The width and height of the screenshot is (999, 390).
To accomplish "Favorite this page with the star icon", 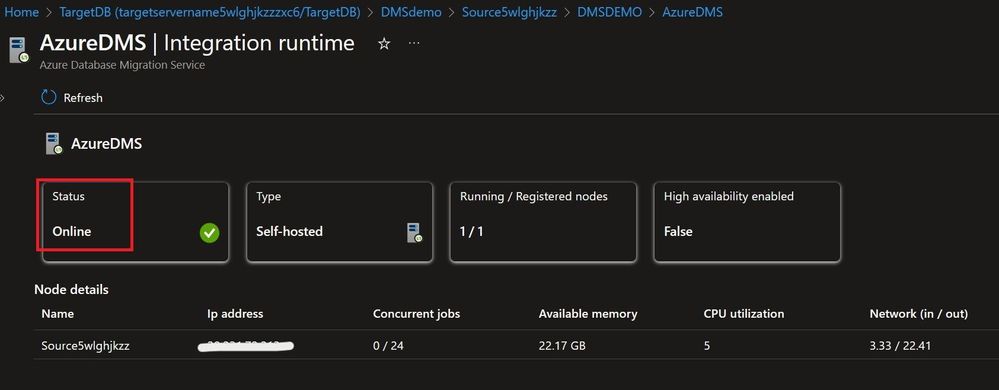I will pyautogui.click(x=384, y=44).
